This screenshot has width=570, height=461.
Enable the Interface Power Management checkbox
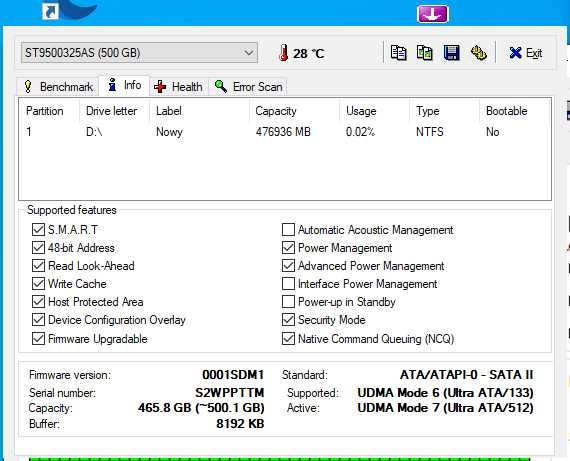coord(288,284)
